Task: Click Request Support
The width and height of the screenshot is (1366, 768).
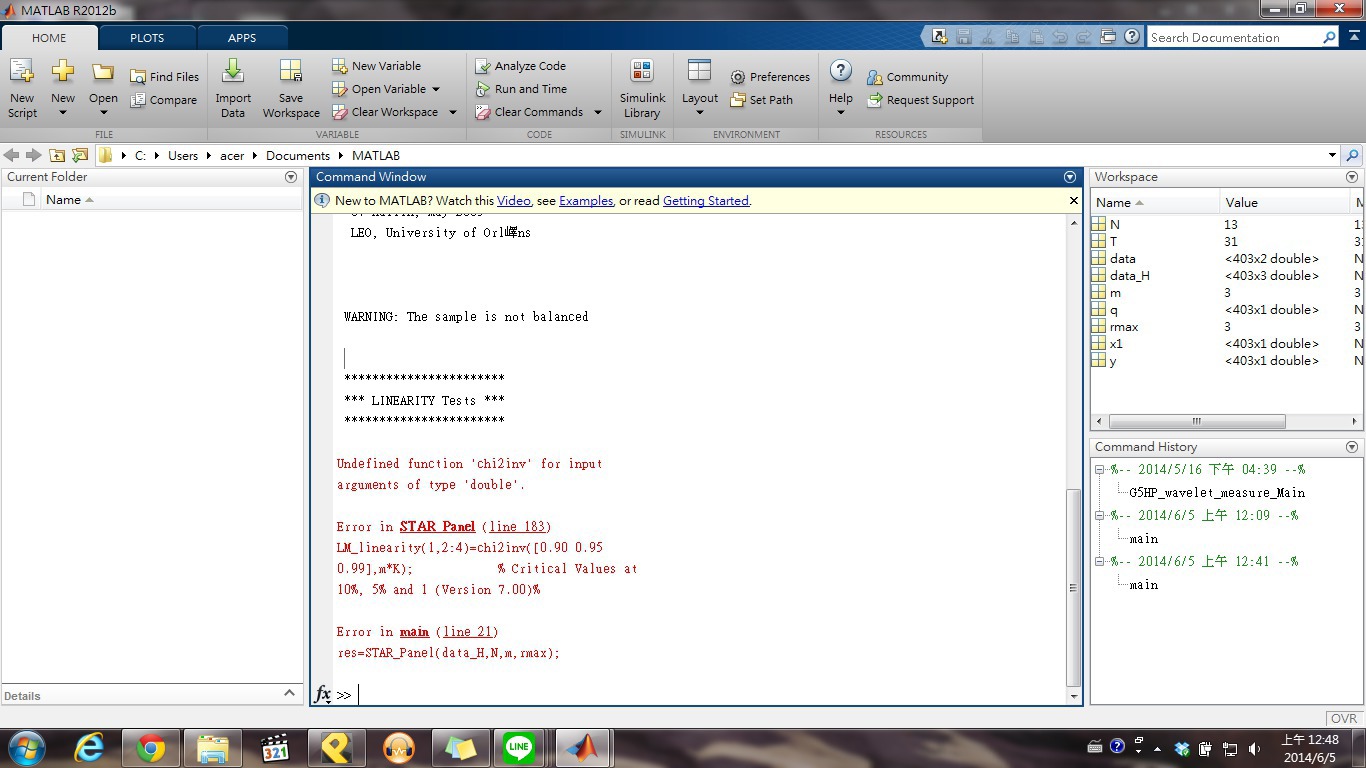Action: (920, 100)
